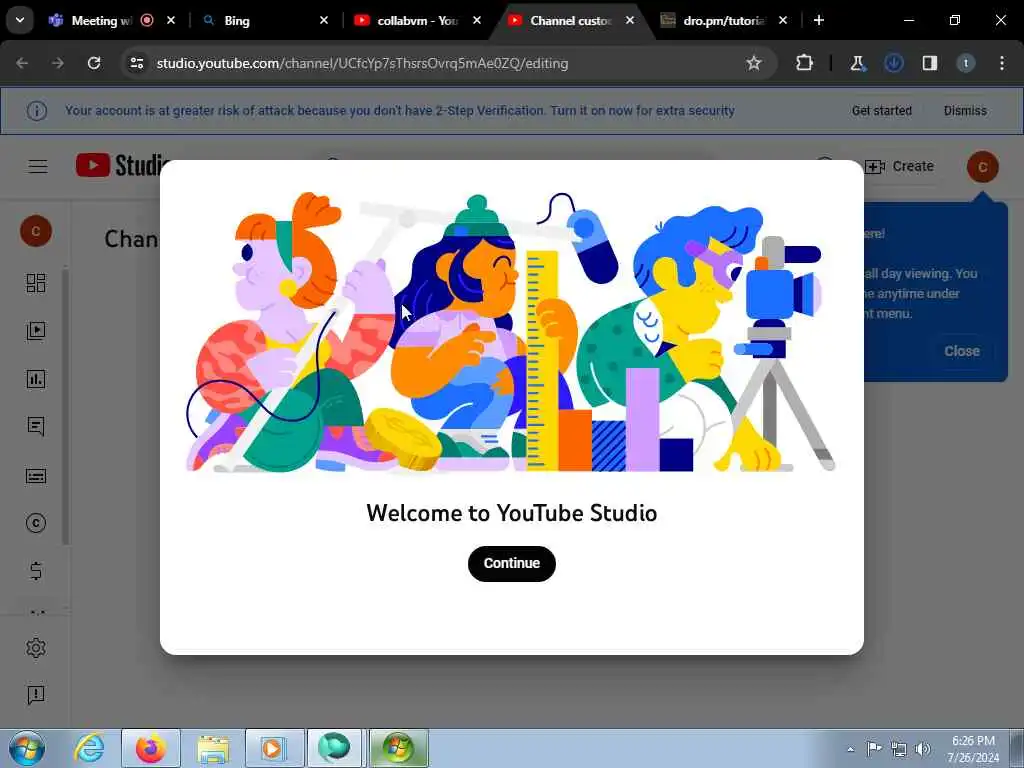Switch to the dro.pm tutorial tab

coord(722,20)
